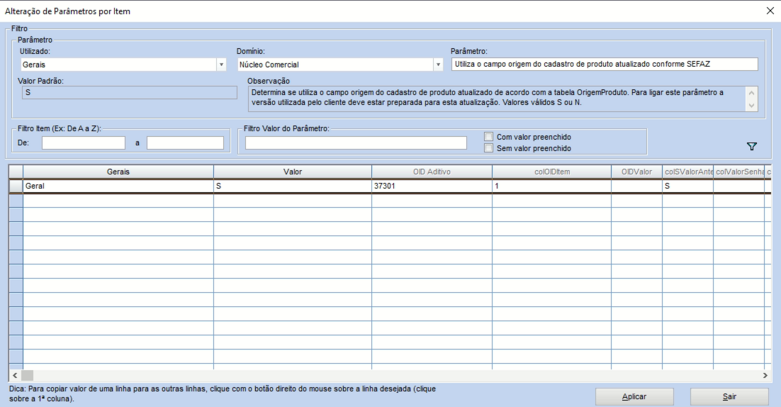Focus the 'De:' filter item field
This screenshot has width=781, height=407.
83,143
